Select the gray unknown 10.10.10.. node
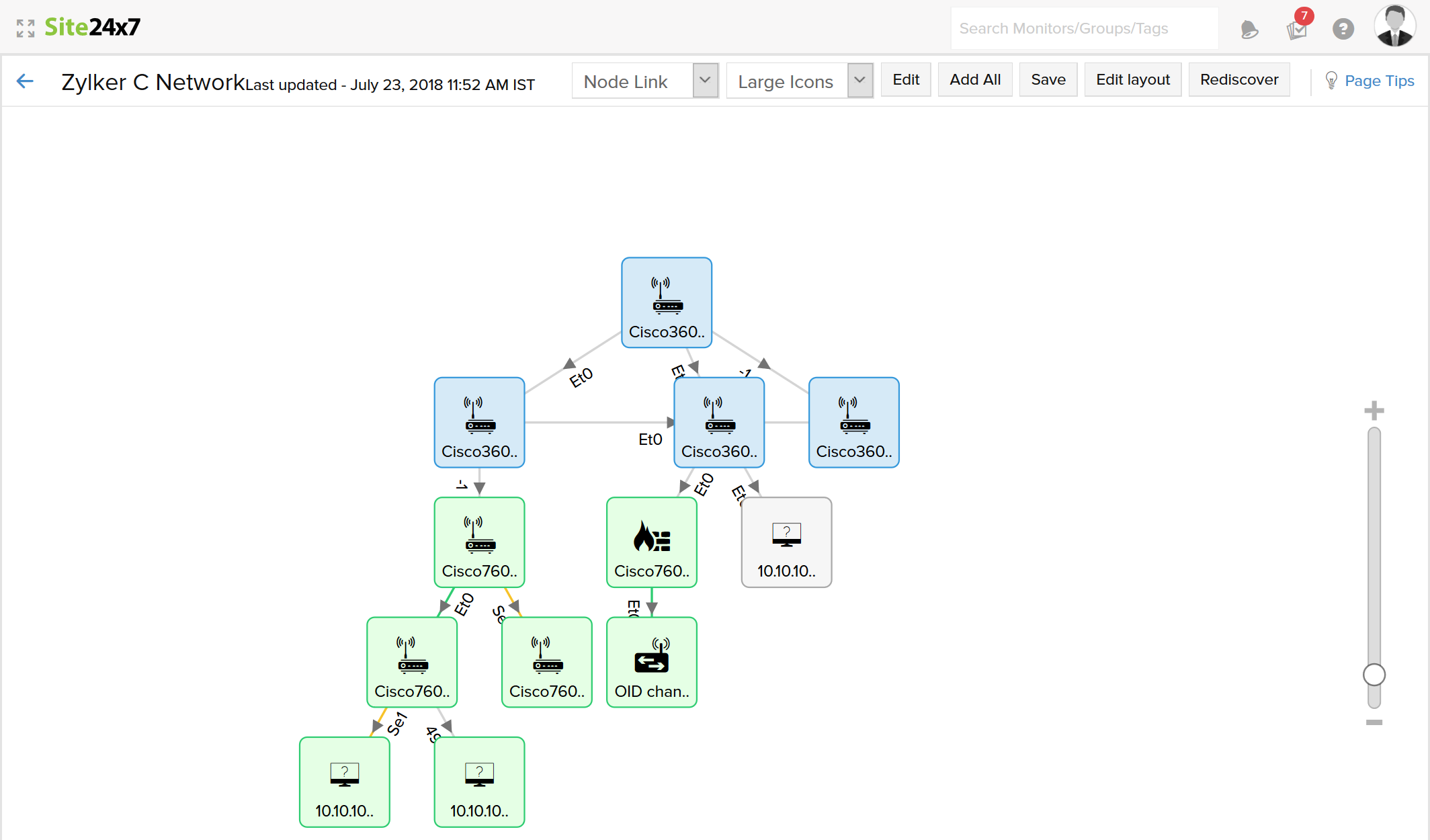This screenshot has height=840, width=1430. [786, 542]
